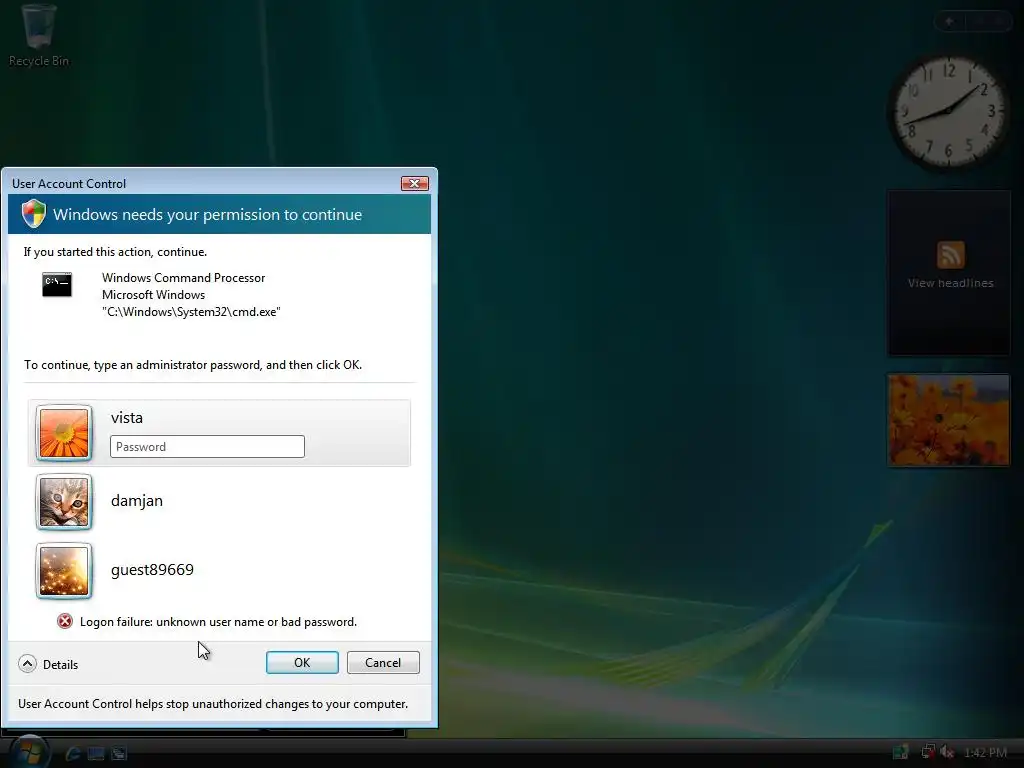Click the Windows Command Processor text
Image resolution: width=1024 pixels, height=768 pixels.
[x=184, y=278]
